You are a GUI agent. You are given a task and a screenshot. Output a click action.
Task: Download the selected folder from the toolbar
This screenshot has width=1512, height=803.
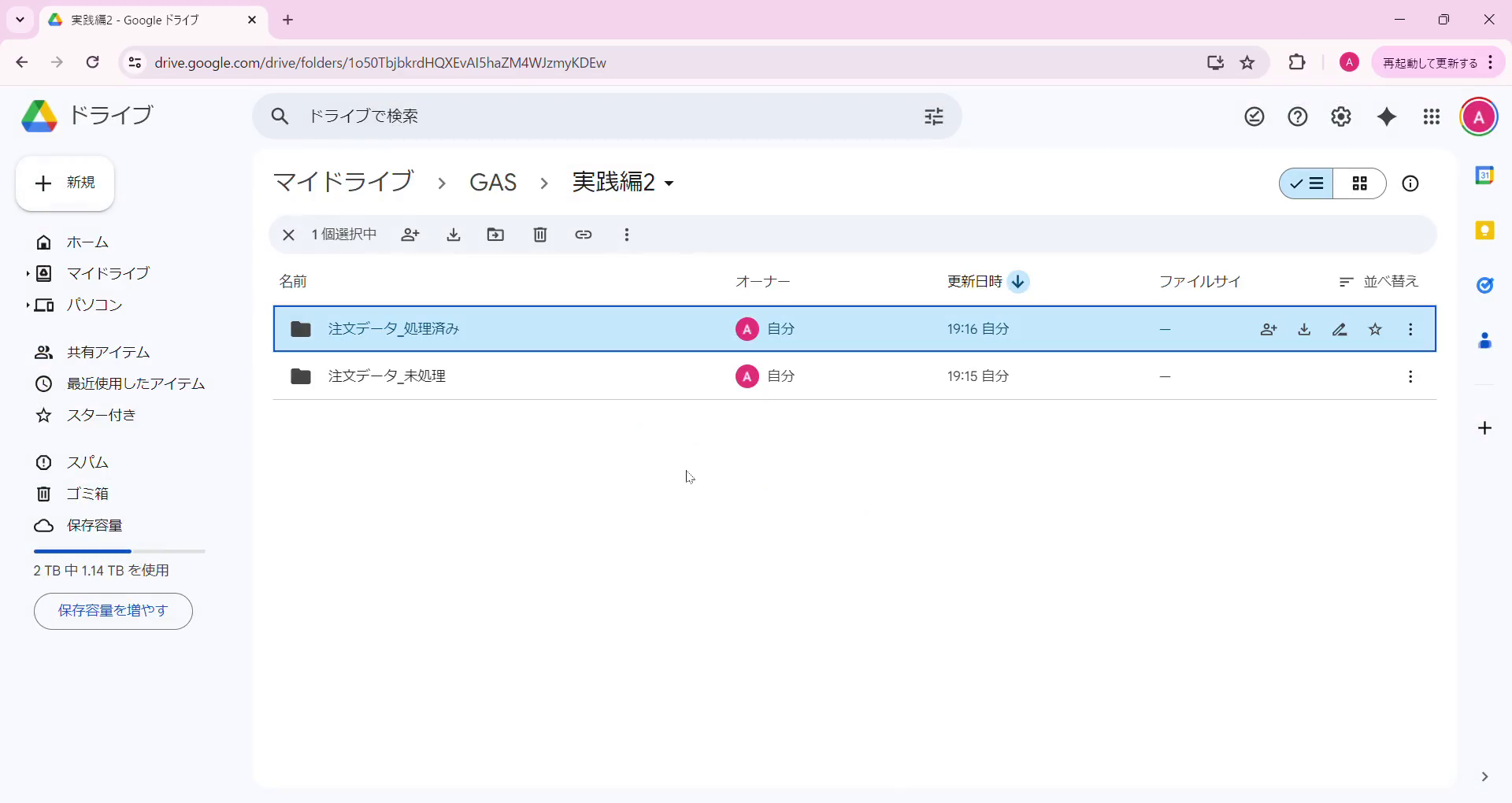click(x=454, y=235)
